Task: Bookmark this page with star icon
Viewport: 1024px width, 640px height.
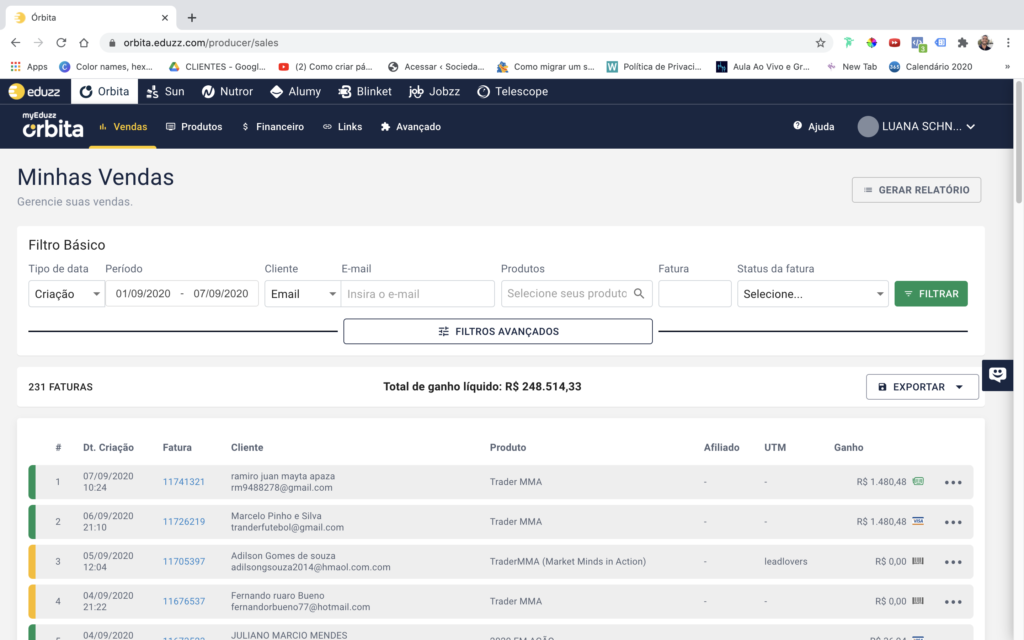Action: (x=820, y=42)
